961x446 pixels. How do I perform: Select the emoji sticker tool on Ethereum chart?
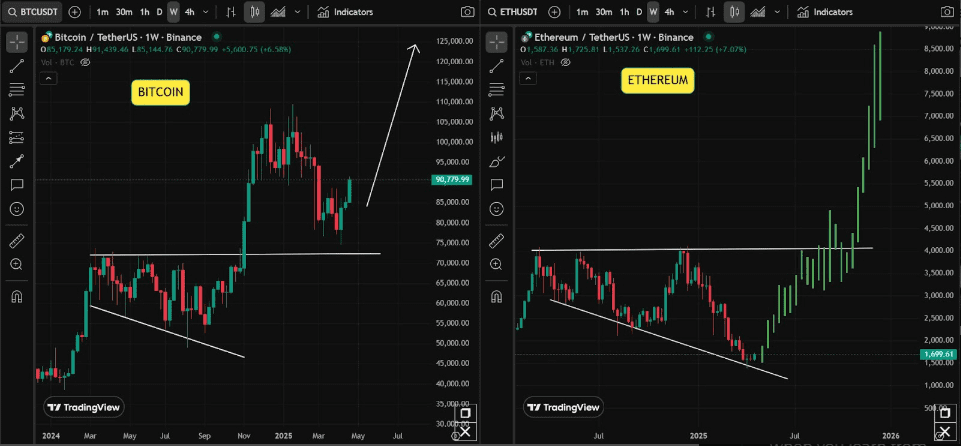tap(497, 209)
